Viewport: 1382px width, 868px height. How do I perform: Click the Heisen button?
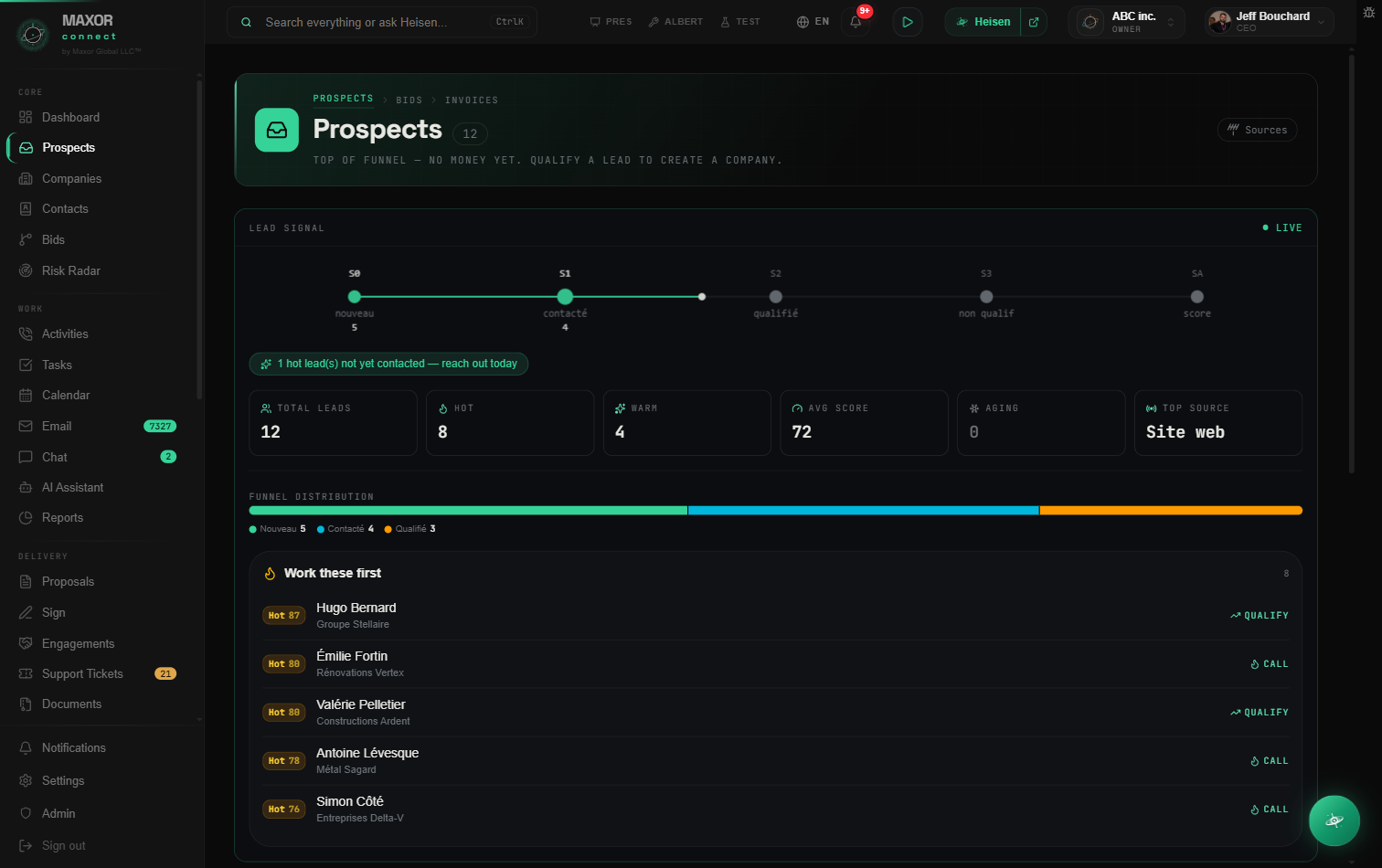point(983,22)
